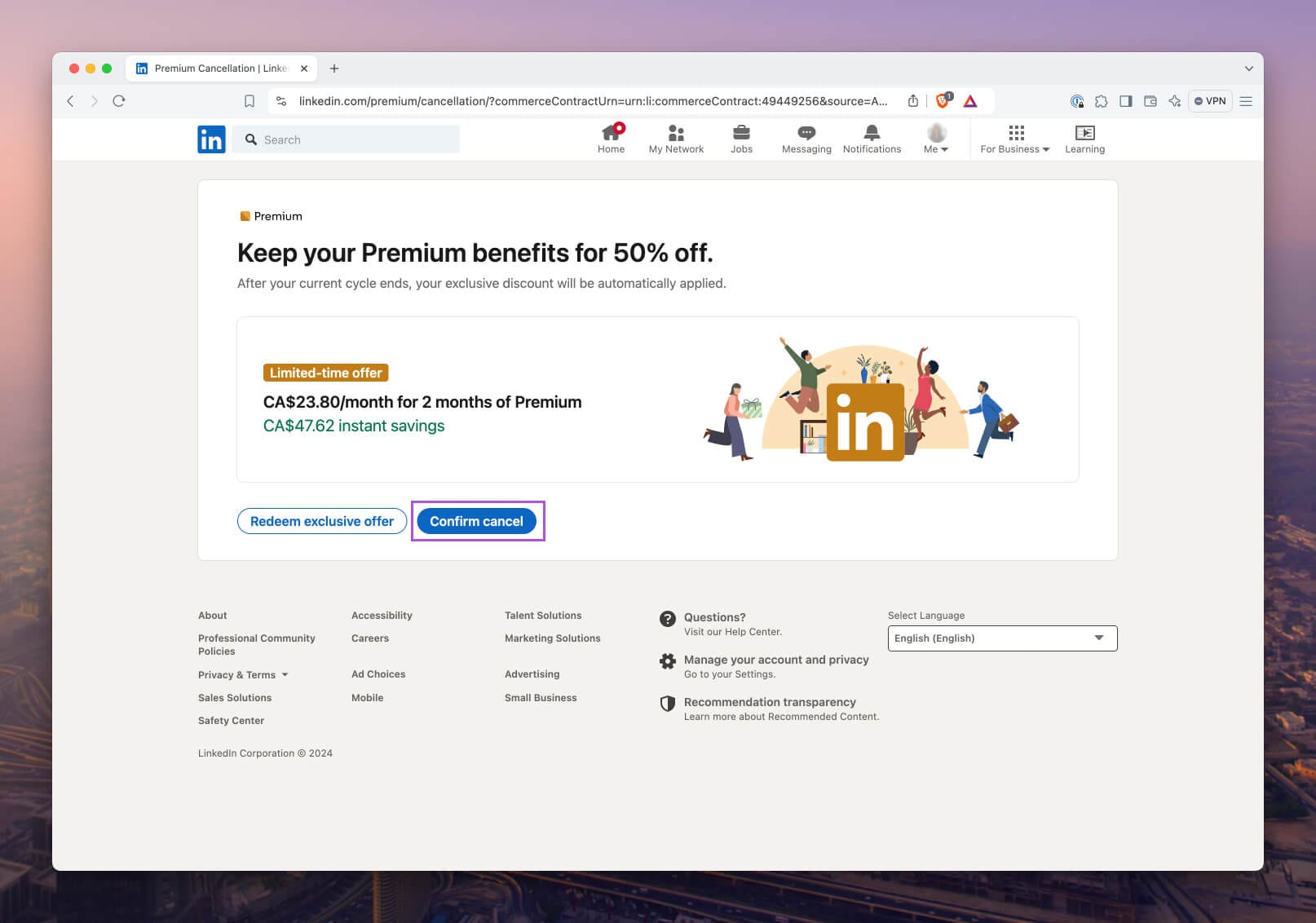Open the Brave Wallet icon
Image resolution: width=1316 pixels, height=923 pixels.
[1150, 101]
